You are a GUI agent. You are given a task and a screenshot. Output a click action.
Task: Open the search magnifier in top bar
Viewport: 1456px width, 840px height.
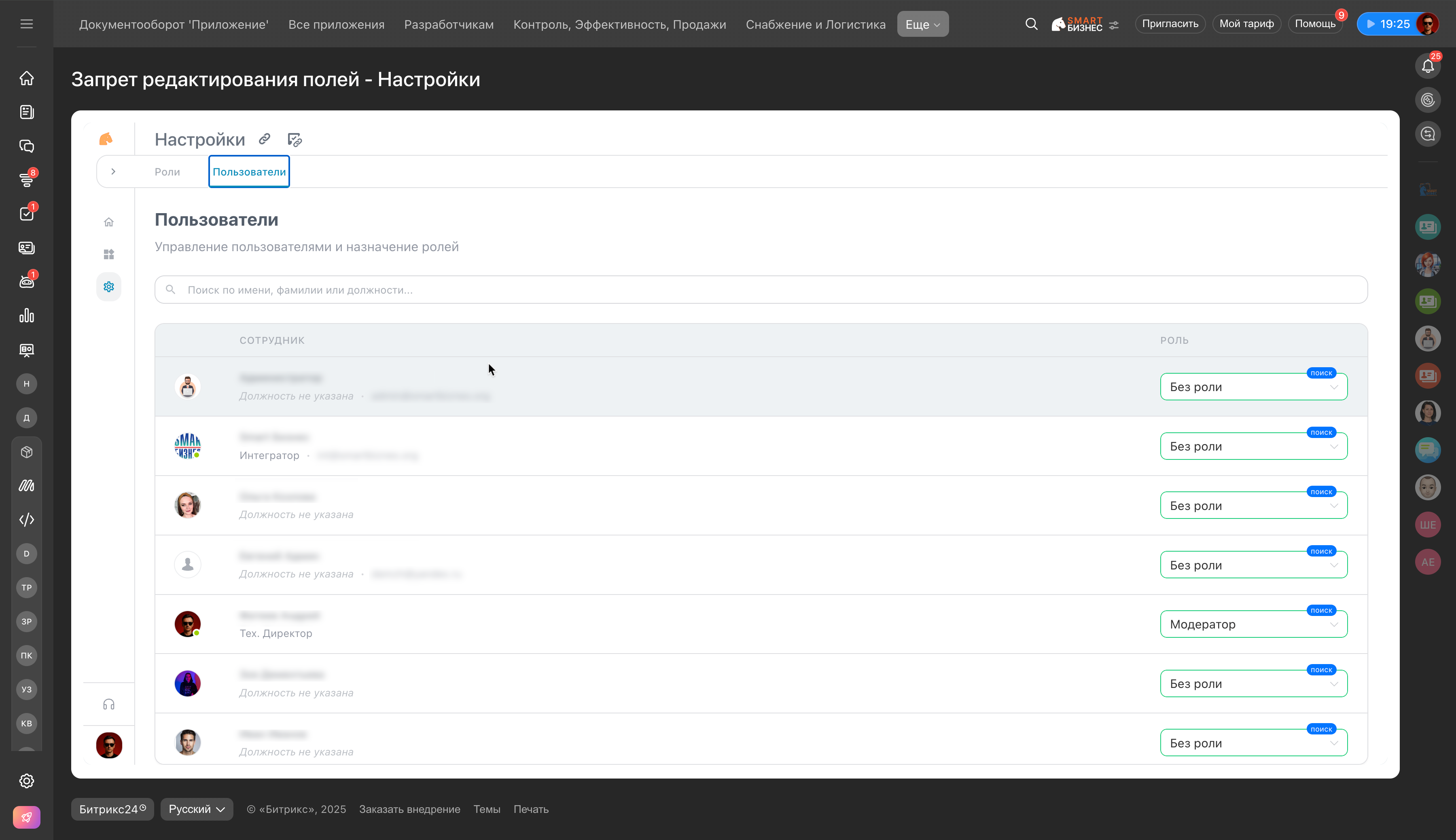(x=1031, y=23)
